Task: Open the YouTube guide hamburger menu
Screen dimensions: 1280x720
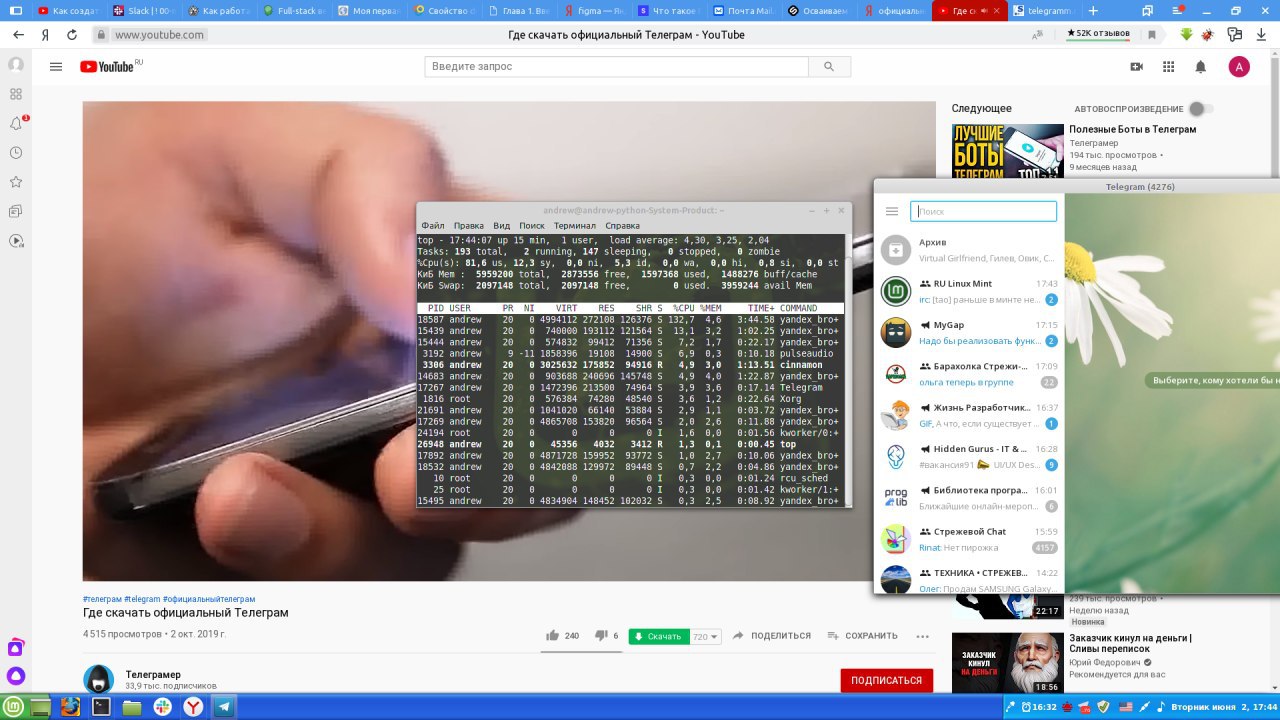Action: 56,67
